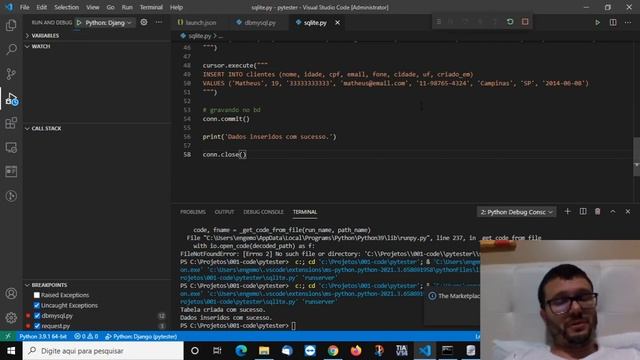Open the Run and Debug view icon
This screenshot has width=640, height=360.
click(11, 99)
